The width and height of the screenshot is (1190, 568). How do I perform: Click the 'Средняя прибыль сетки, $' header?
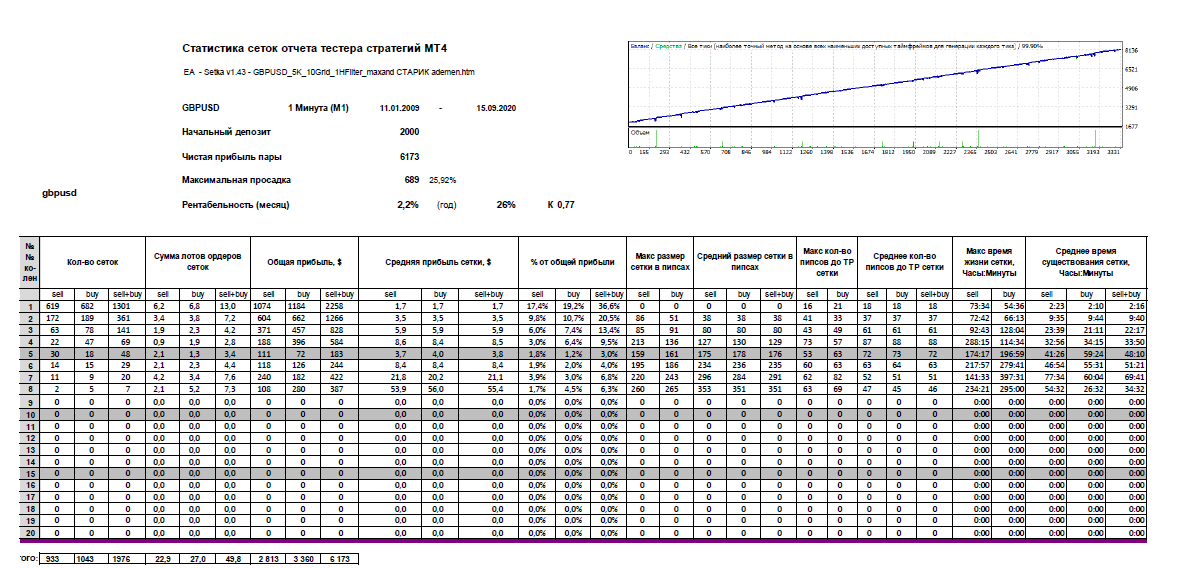[438, 262]
